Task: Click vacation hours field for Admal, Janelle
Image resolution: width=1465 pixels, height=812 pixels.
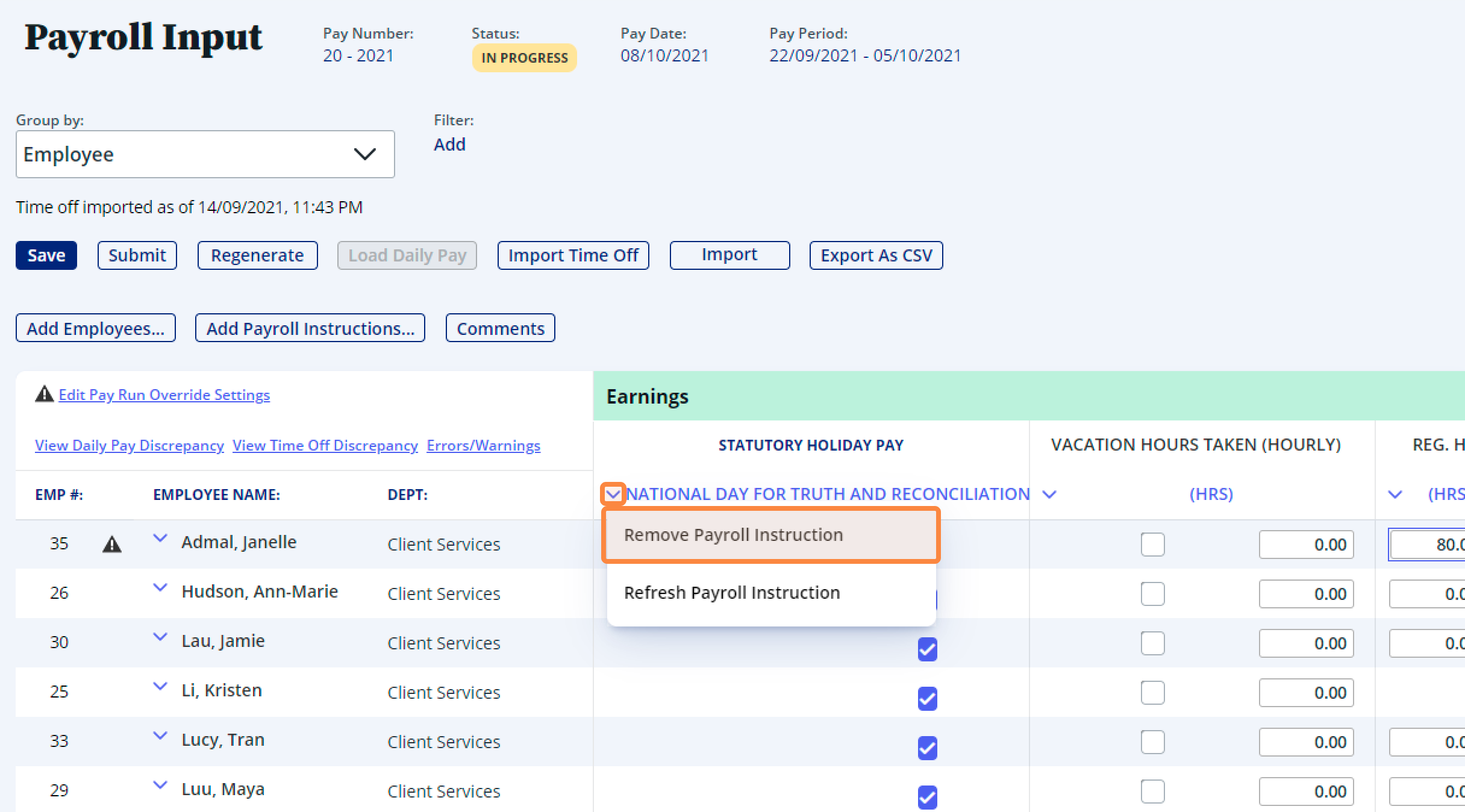Action: [x=1307, y=545]
